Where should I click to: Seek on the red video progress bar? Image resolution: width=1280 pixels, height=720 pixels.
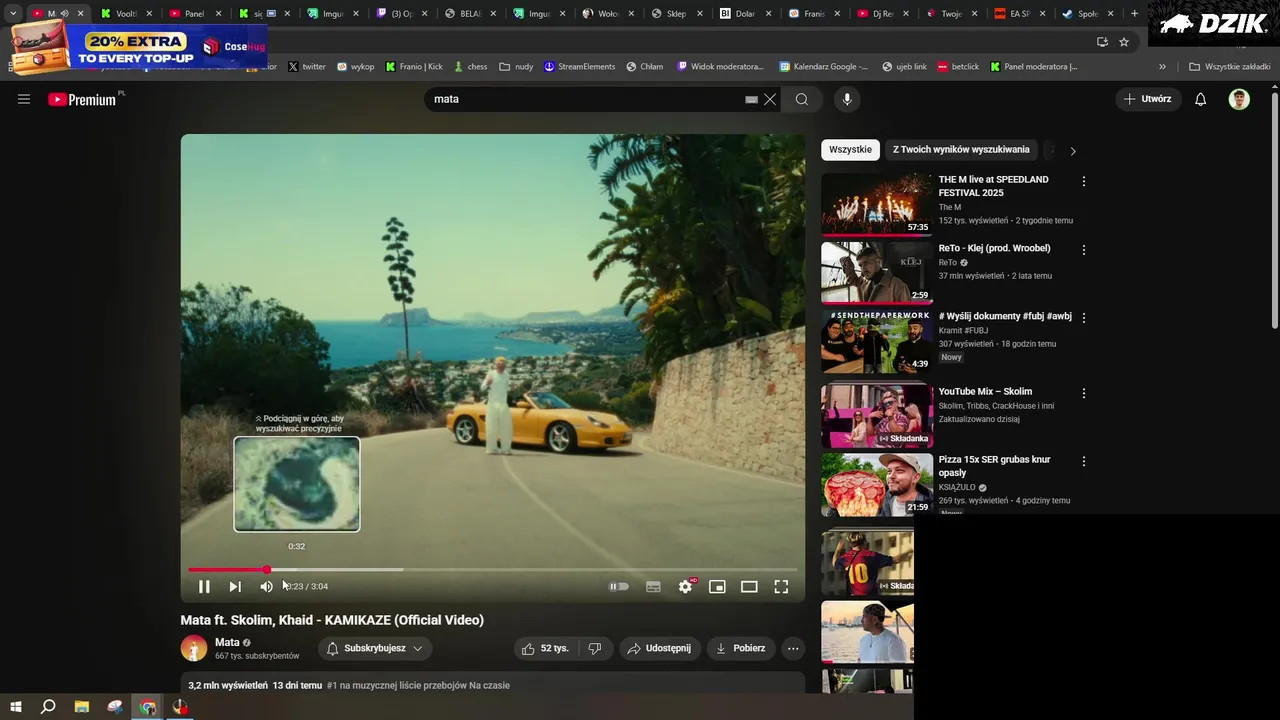(492, 569)
